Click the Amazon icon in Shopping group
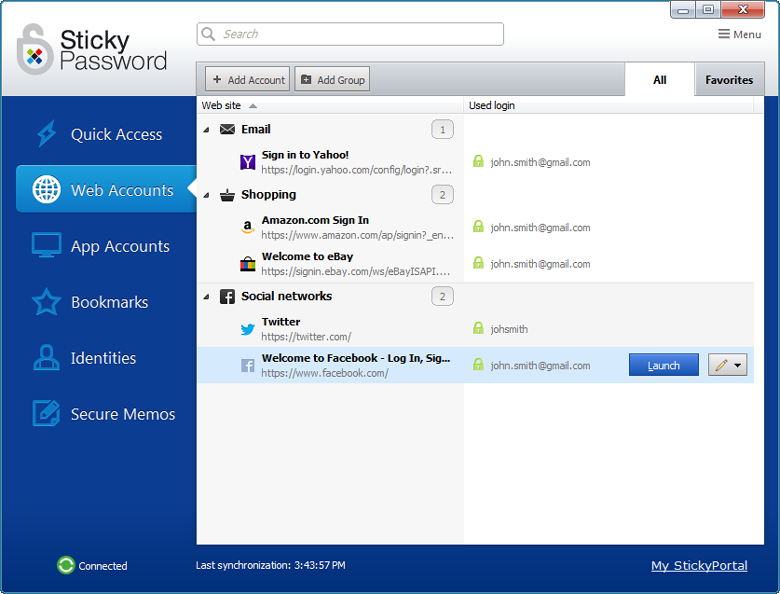Image resolution: width=780 pixels, height=594 pixels. pos(247,227)
